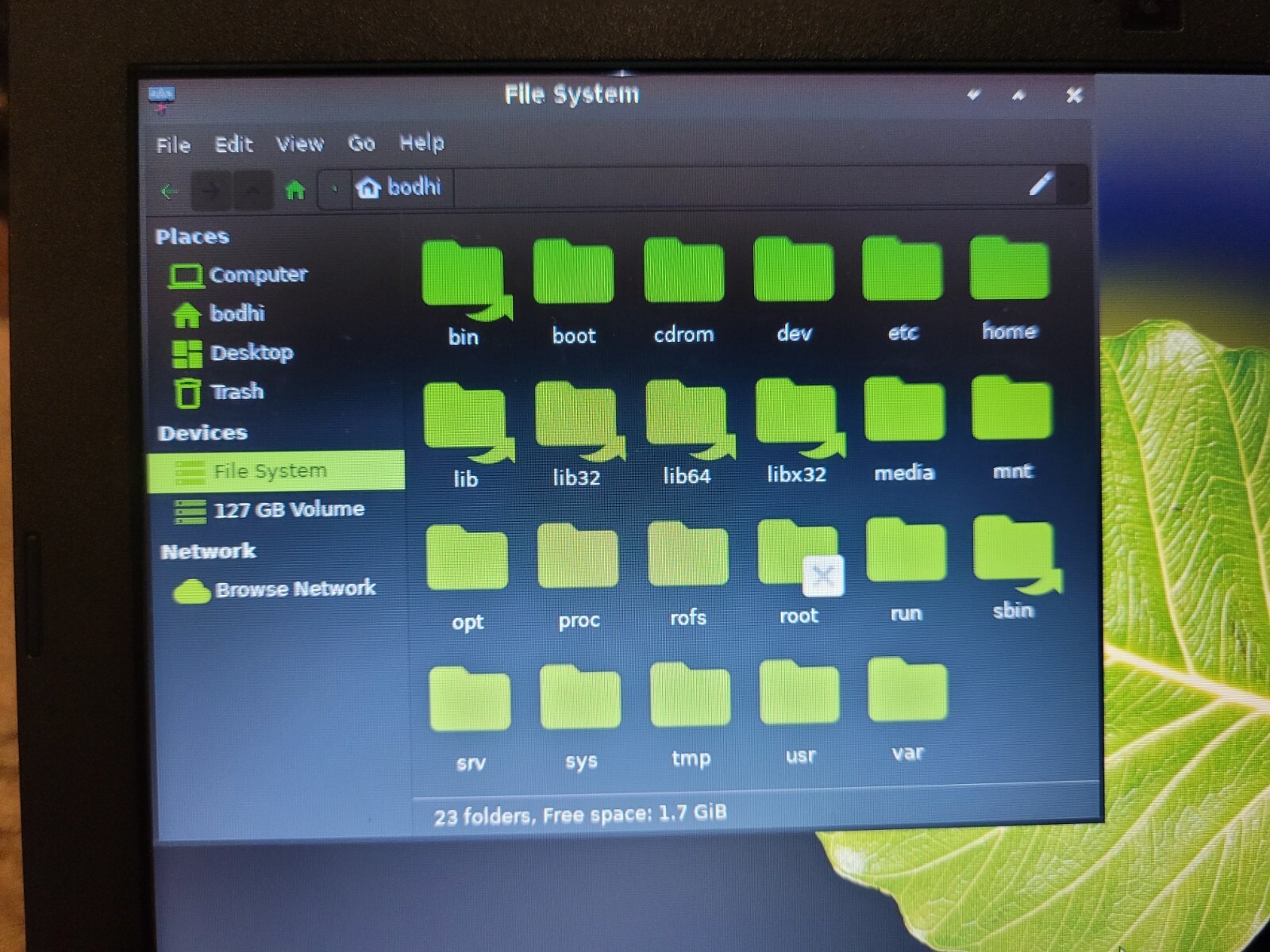Select Computer in Places sidebar

pos(238,275)
